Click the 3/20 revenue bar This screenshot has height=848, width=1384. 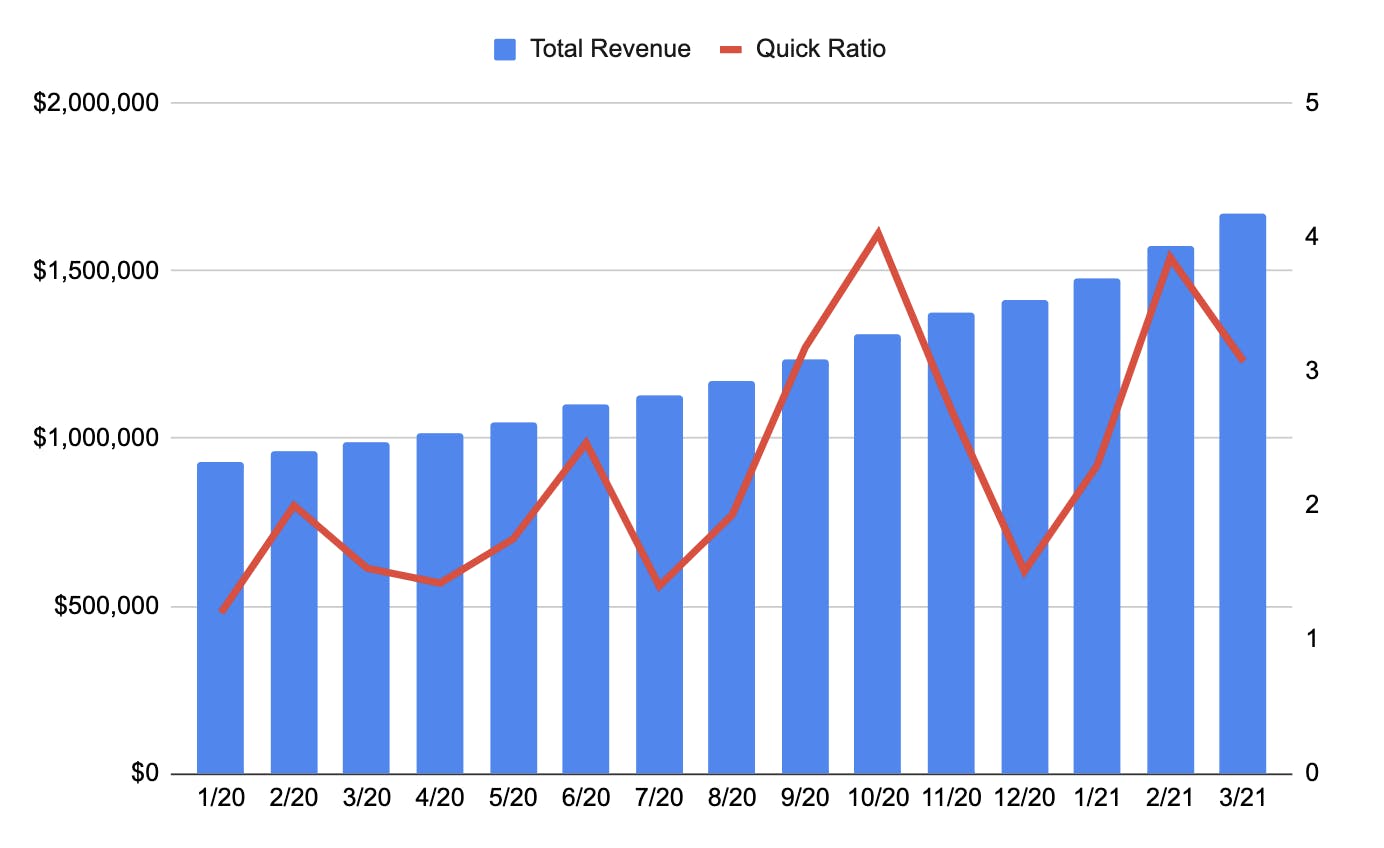pos(366,608)
